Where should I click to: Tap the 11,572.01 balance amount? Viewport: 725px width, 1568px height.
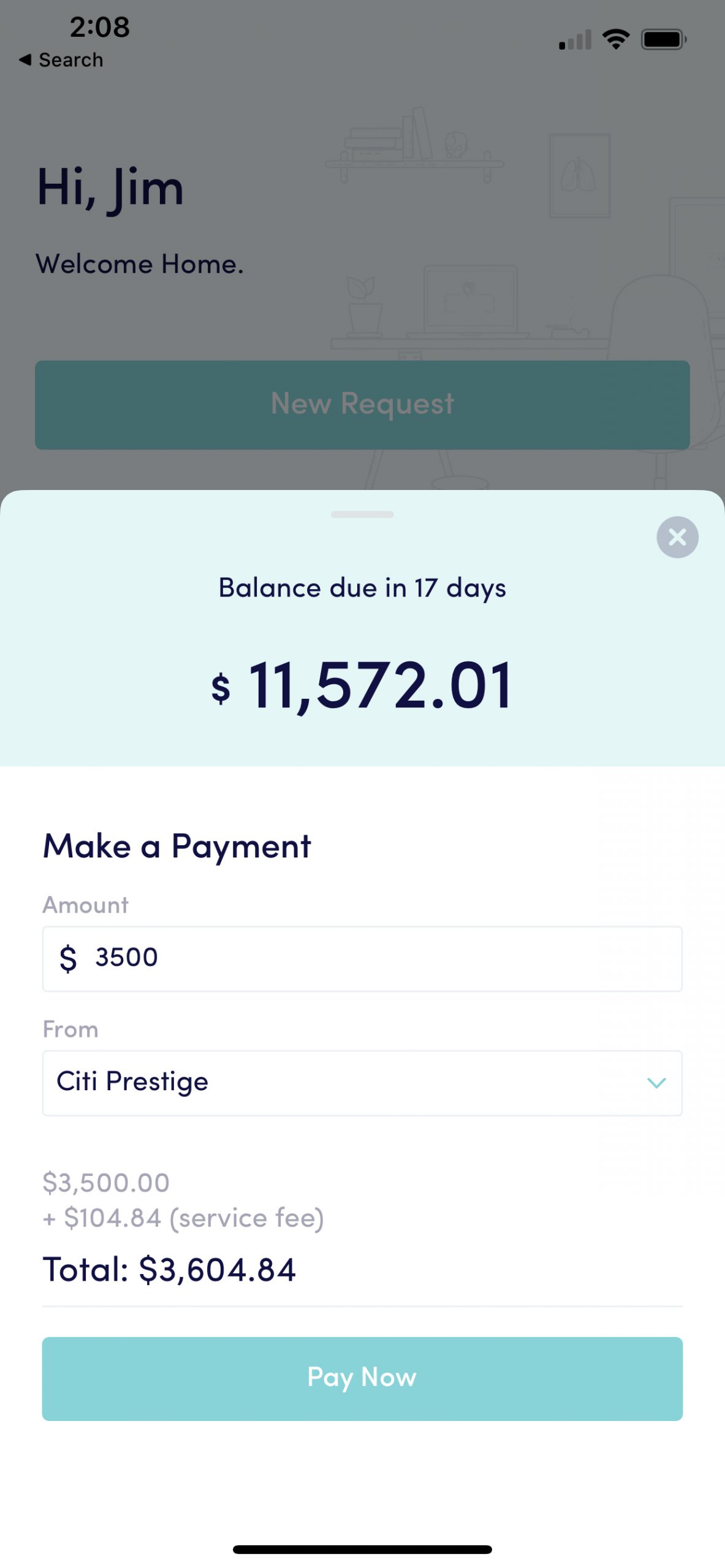pos(380,685)
